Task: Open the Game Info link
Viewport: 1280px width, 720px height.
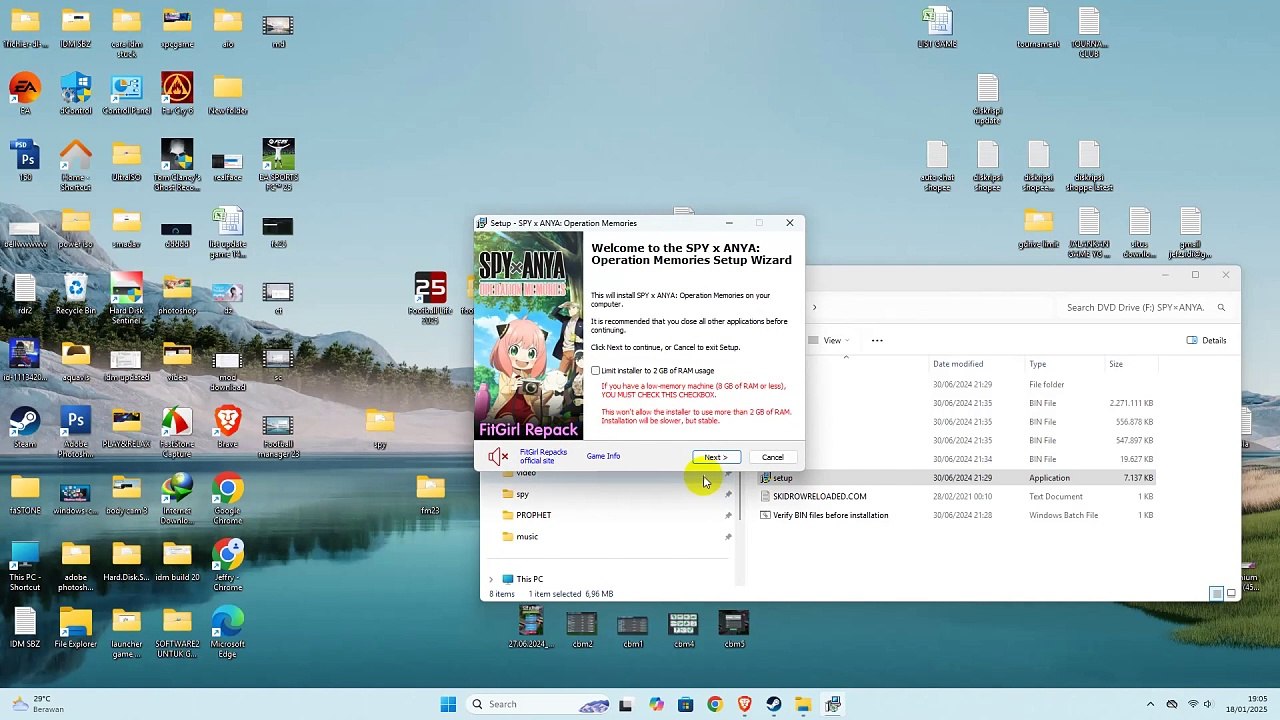Action: tap(603, 456)
